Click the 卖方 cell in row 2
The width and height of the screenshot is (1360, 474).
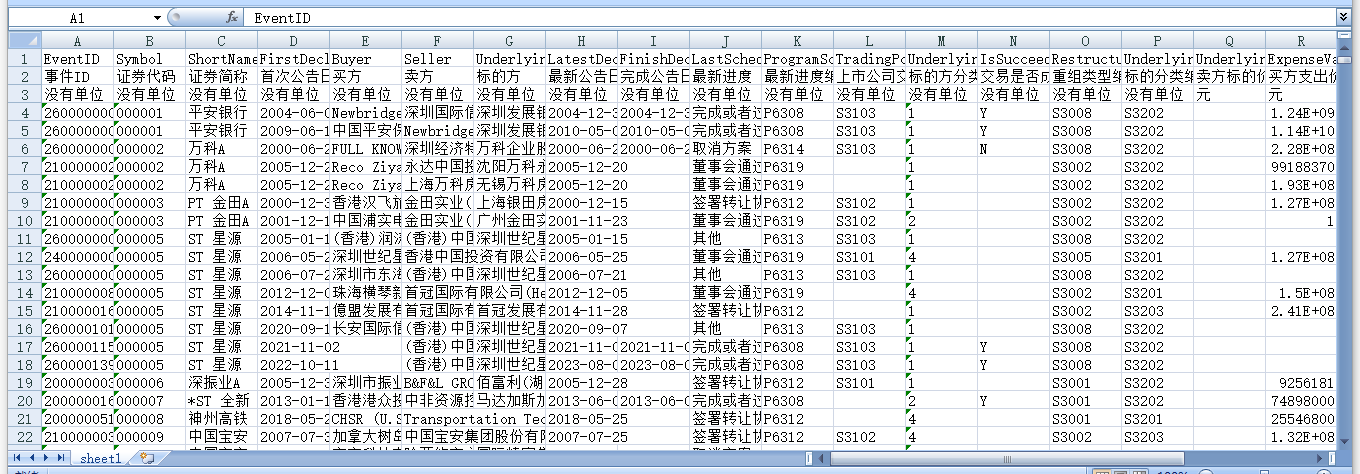coord(437,77)
